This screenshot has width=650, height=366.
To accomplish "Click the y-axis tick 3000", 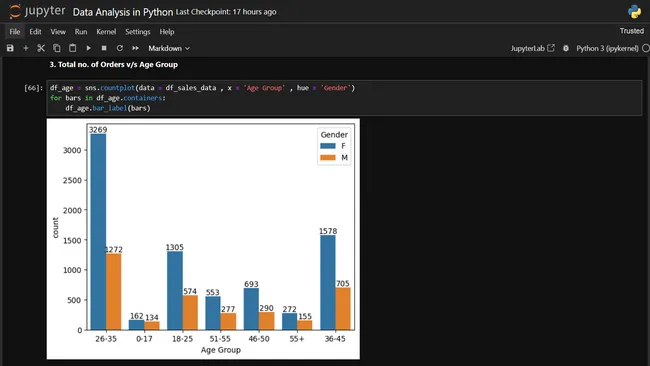I will 72,150.
